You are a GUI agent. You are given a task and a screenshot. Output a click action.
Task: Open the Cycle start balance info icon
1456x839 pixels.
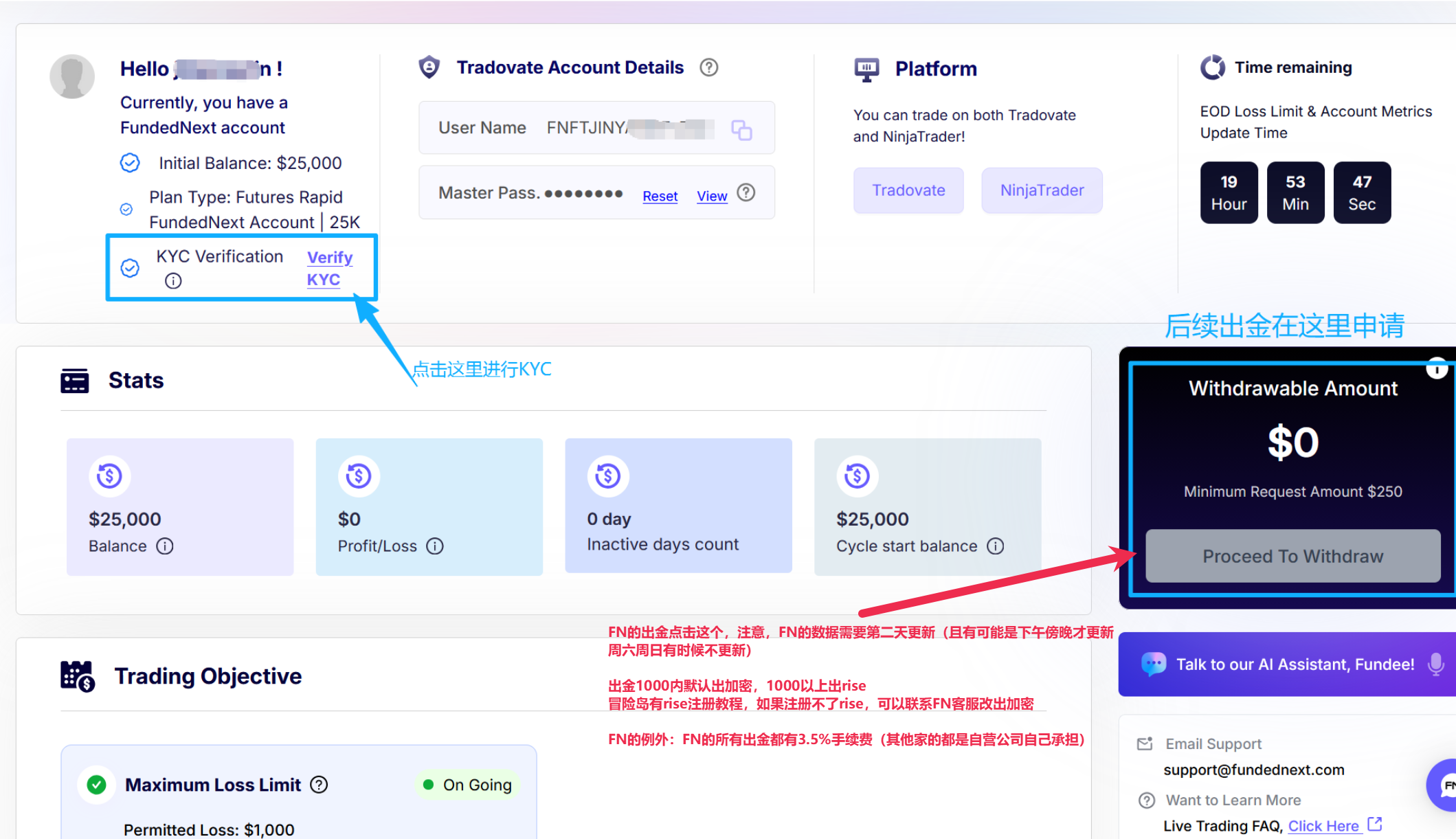pos(996,546)
